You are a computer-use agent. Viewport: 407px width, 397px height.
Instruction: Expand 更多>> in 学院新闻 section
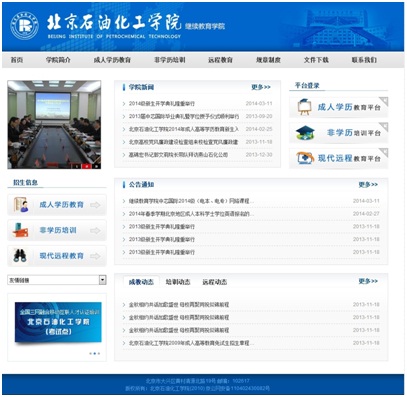click(x=261, y=87)
